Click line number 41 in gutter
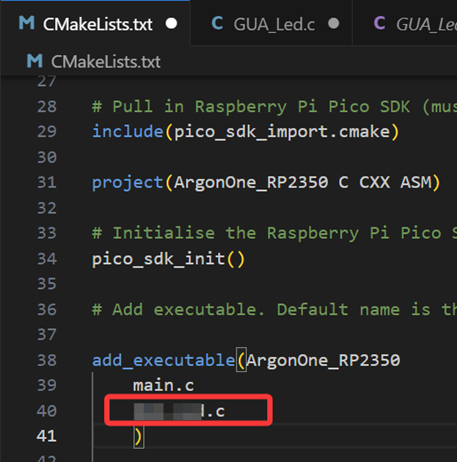457x462 pixels. (x=47, y=436)
